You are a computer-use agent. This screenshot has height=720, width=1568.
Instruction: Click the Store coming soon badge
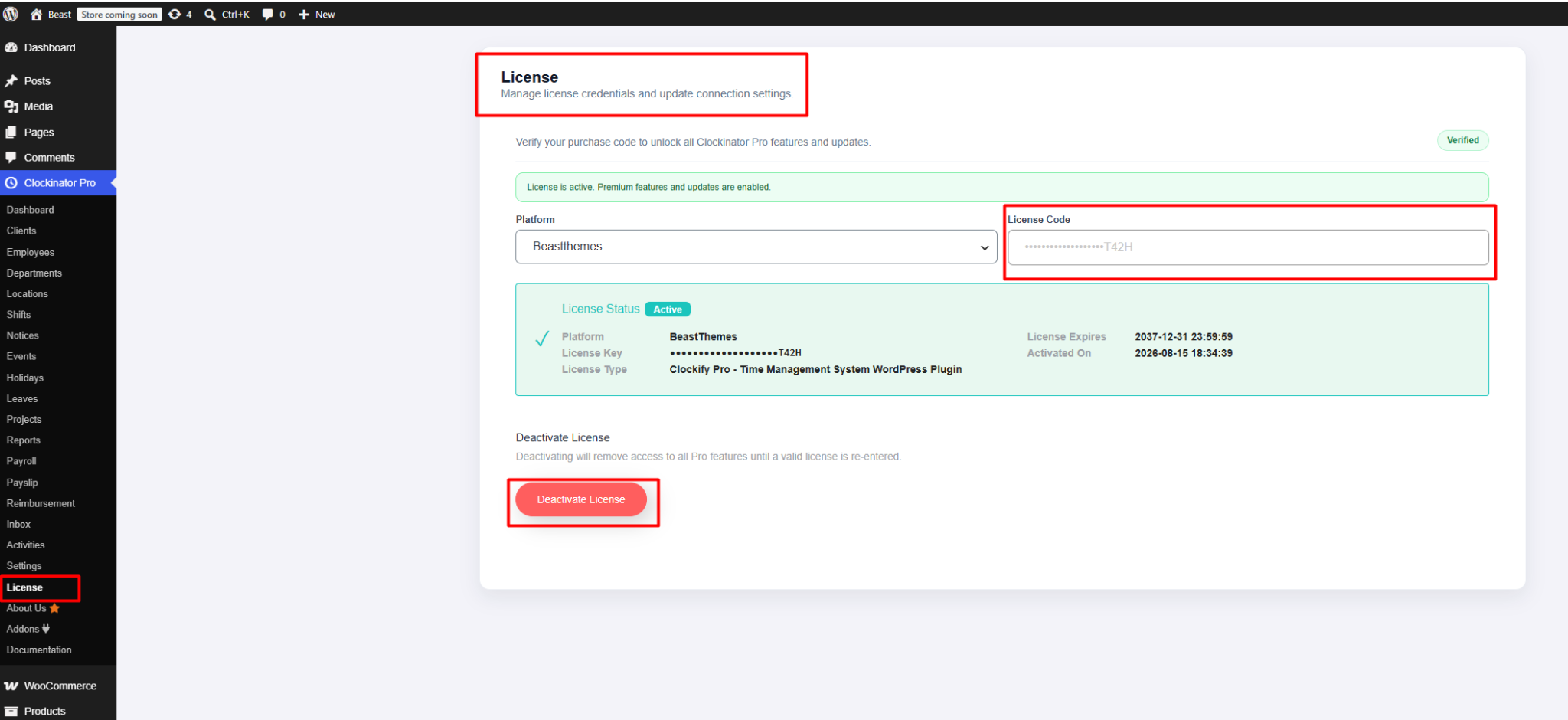119,15
